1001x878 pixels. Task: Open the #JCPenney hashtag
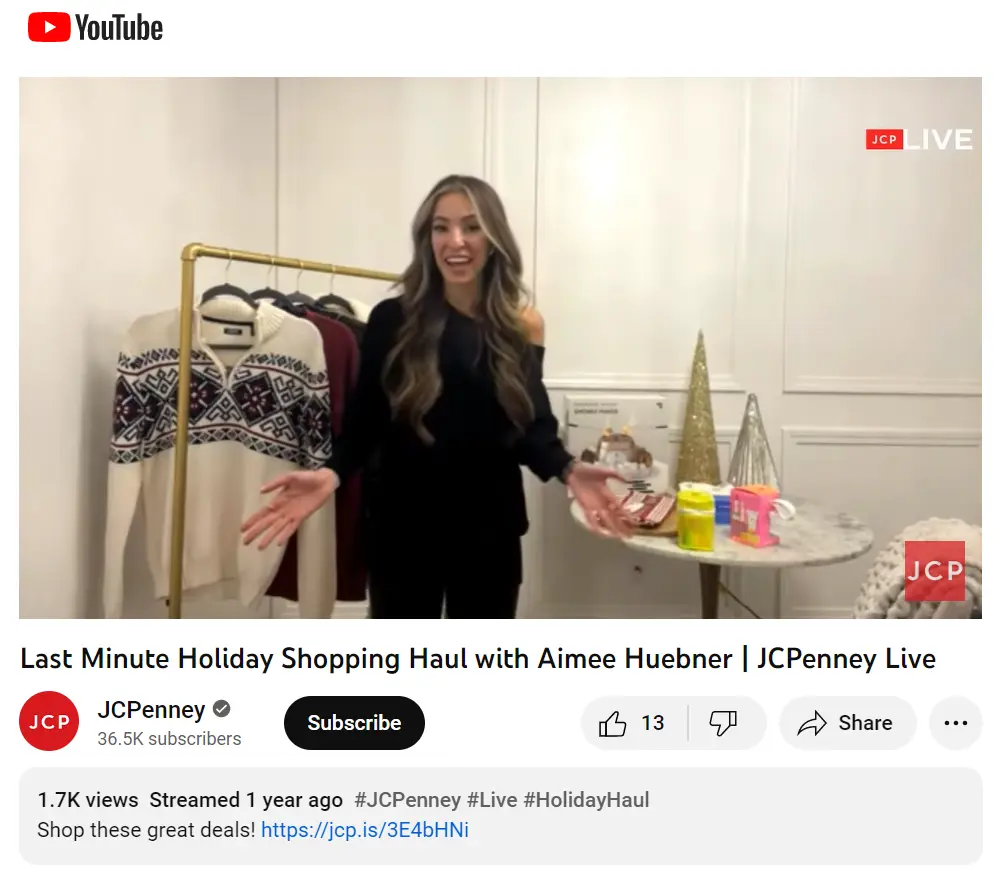coord(407,799)
